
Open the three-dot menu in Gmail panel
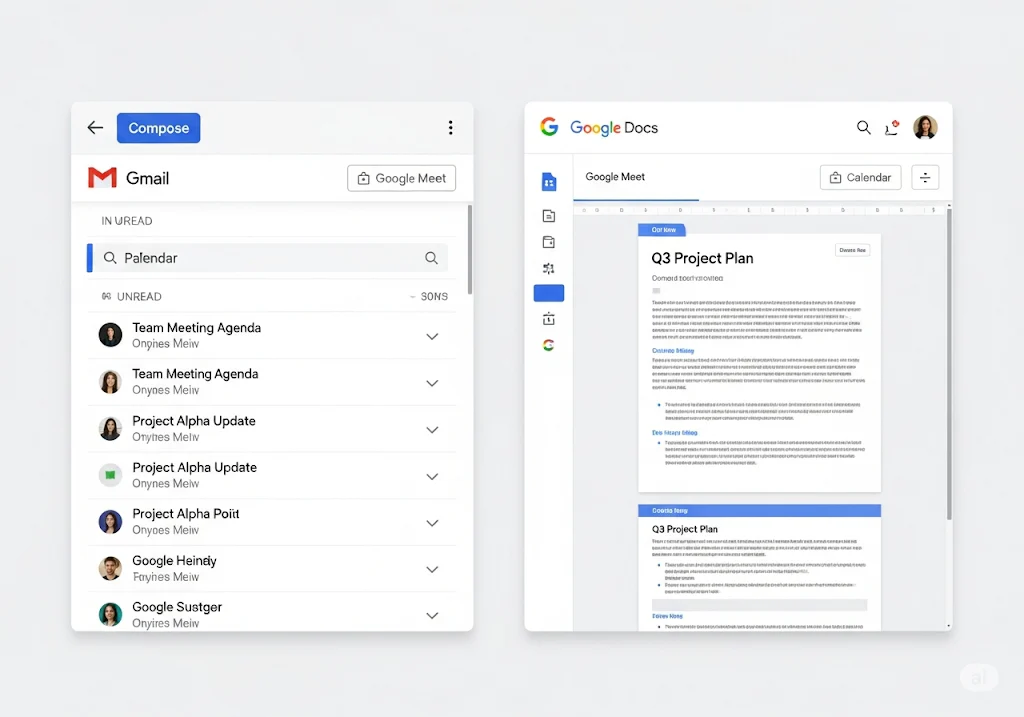451,127
